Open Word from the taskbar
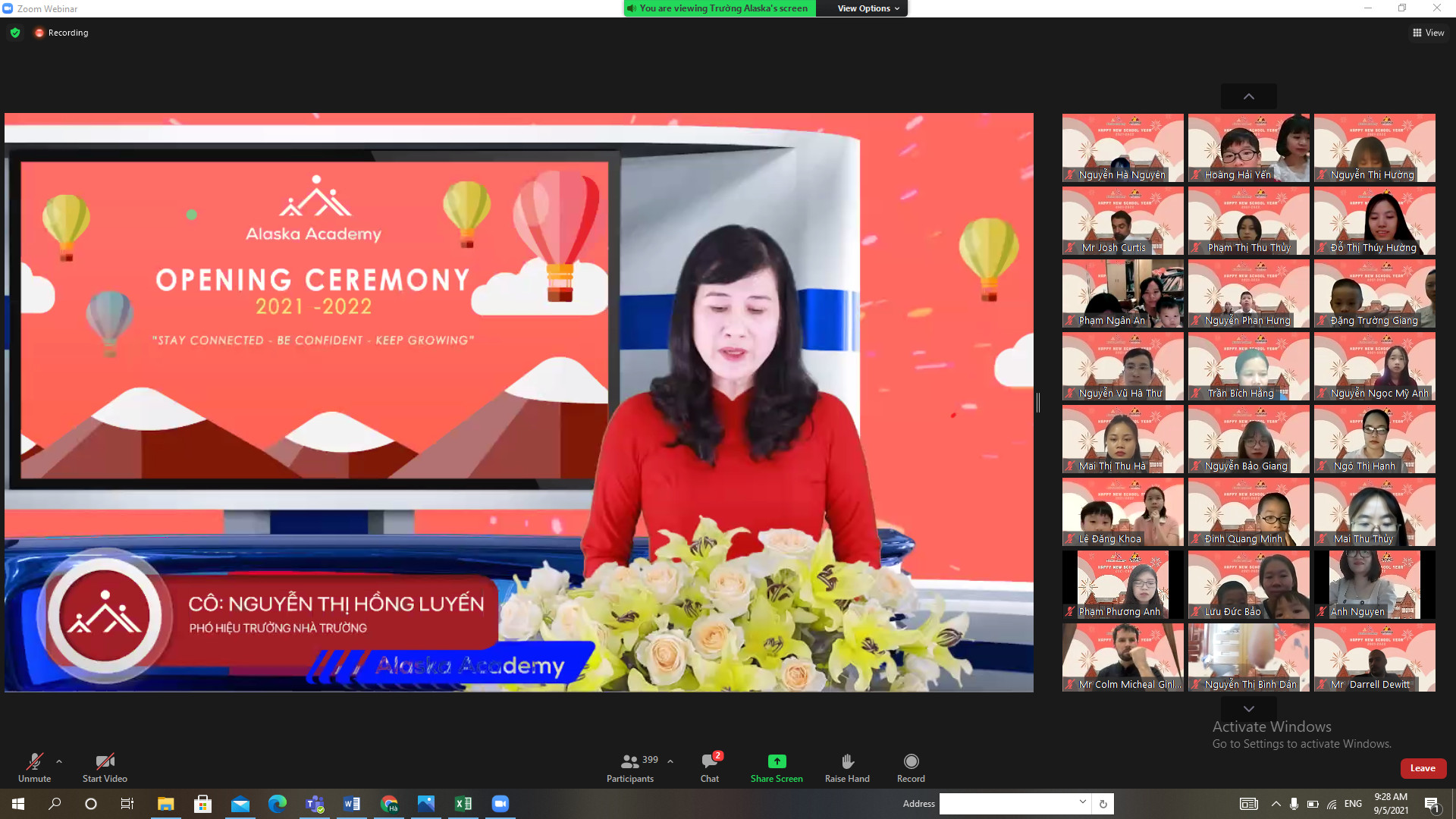This screenshot has width=1456, height=819. pos(351,804)
